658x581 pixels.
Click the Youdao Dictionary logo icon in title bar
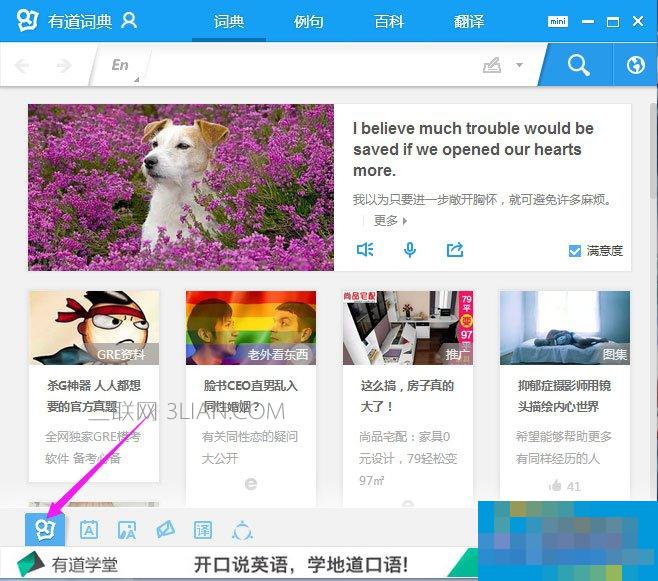pos(28,20)
